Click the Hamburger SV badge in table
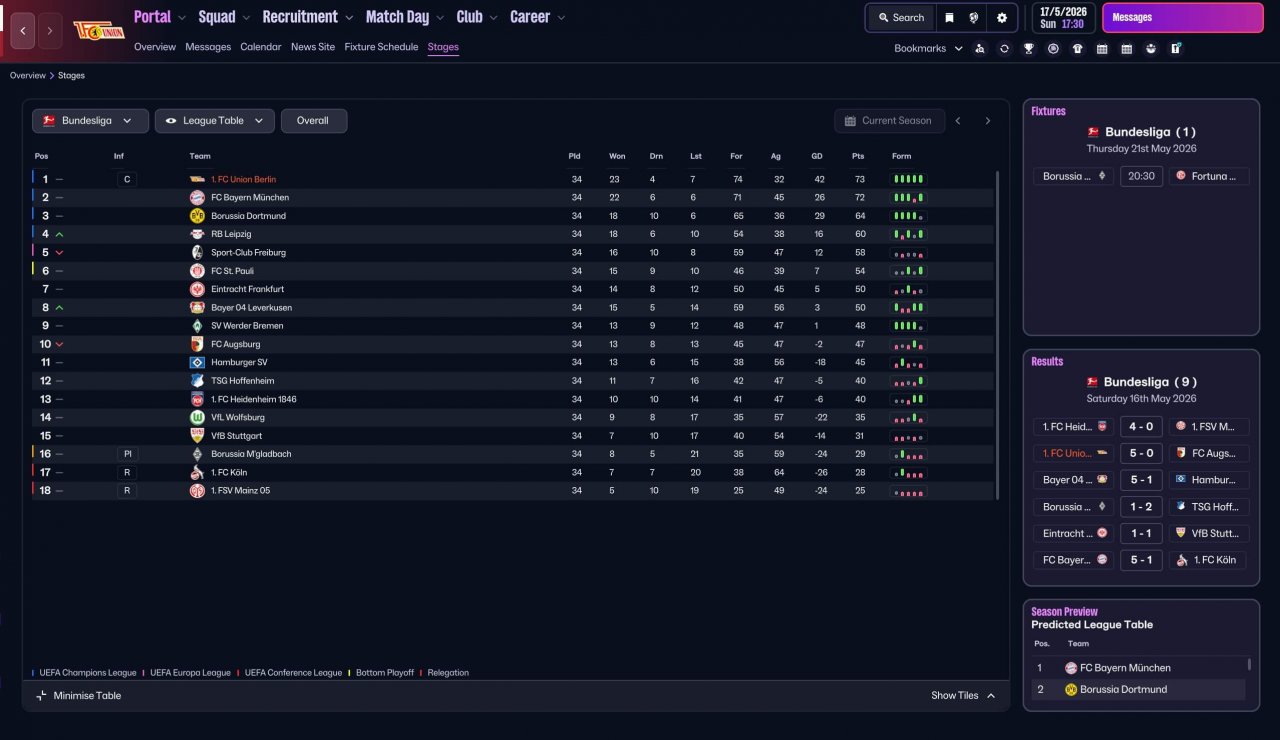Image resolution: width=1280 pixels, height=740 pixels. point(197,362)
